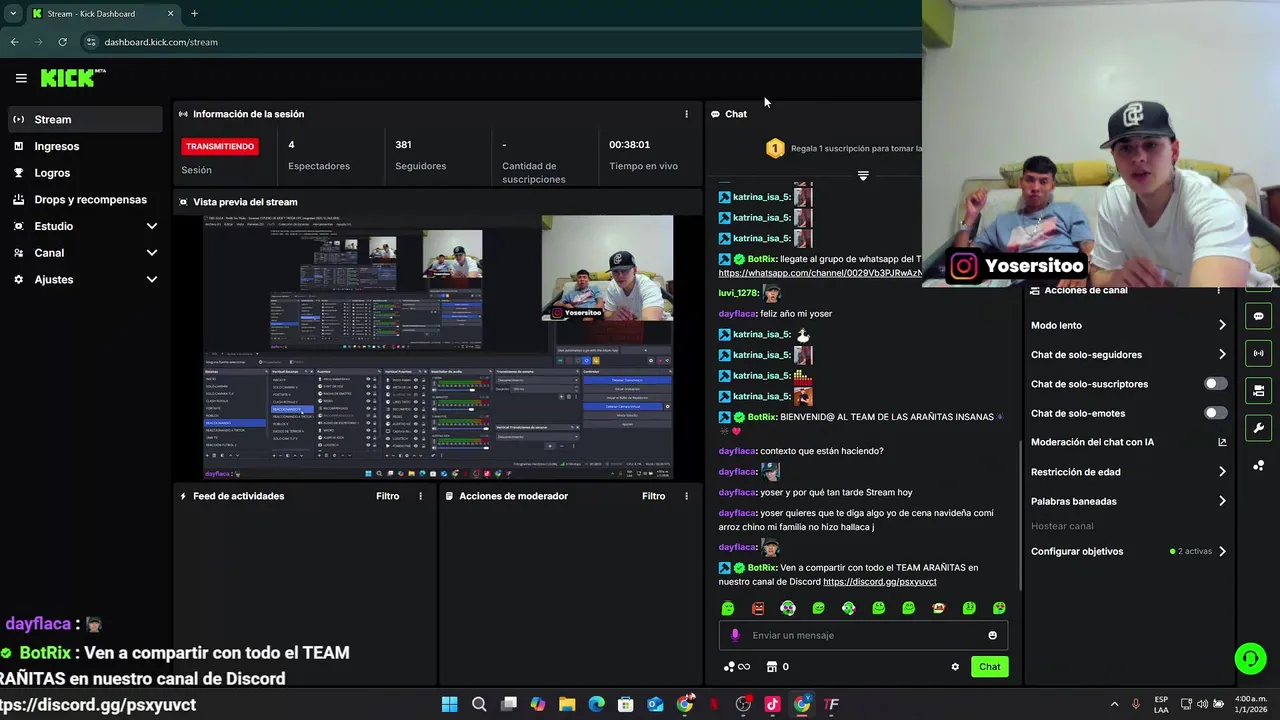Image resolution: width=1280 pixels, height=720 pixels.
Task: Expand Chat de solo-seguidores setting
Action: [x=1128, y=354]
